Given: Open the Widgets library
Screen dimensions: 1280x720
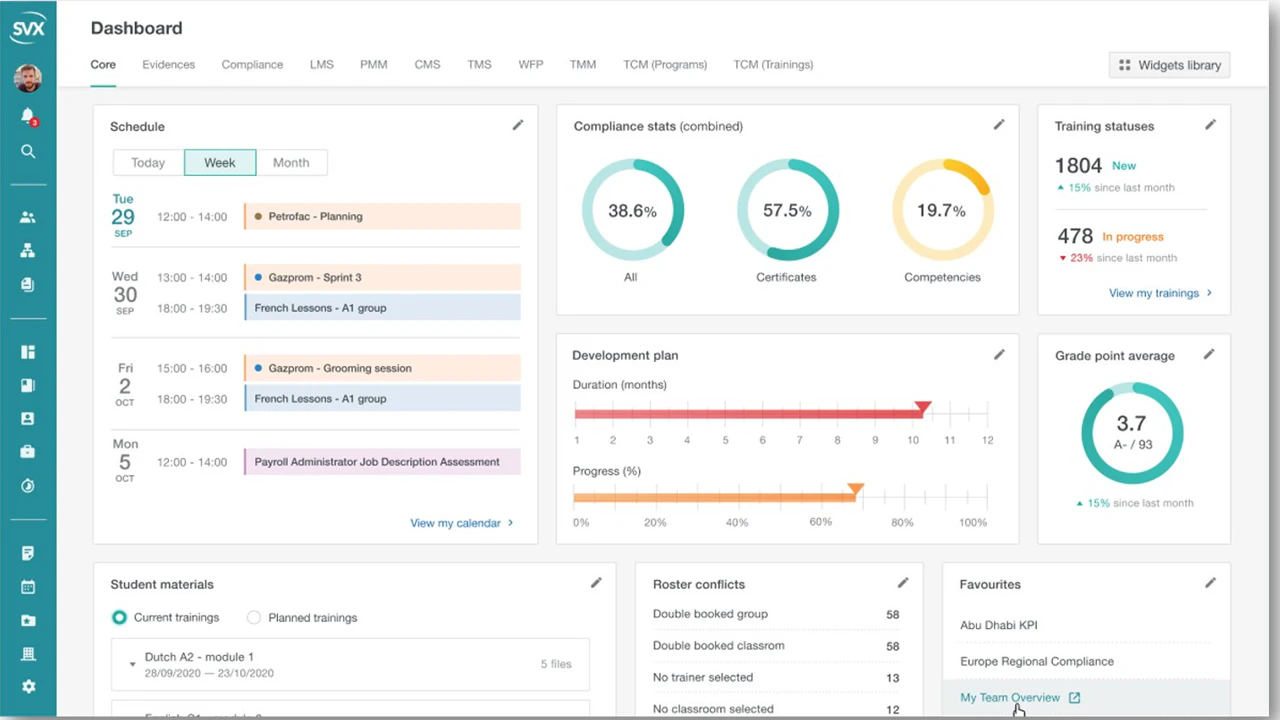Looking at the screenshot, I should pos(1169,64).
